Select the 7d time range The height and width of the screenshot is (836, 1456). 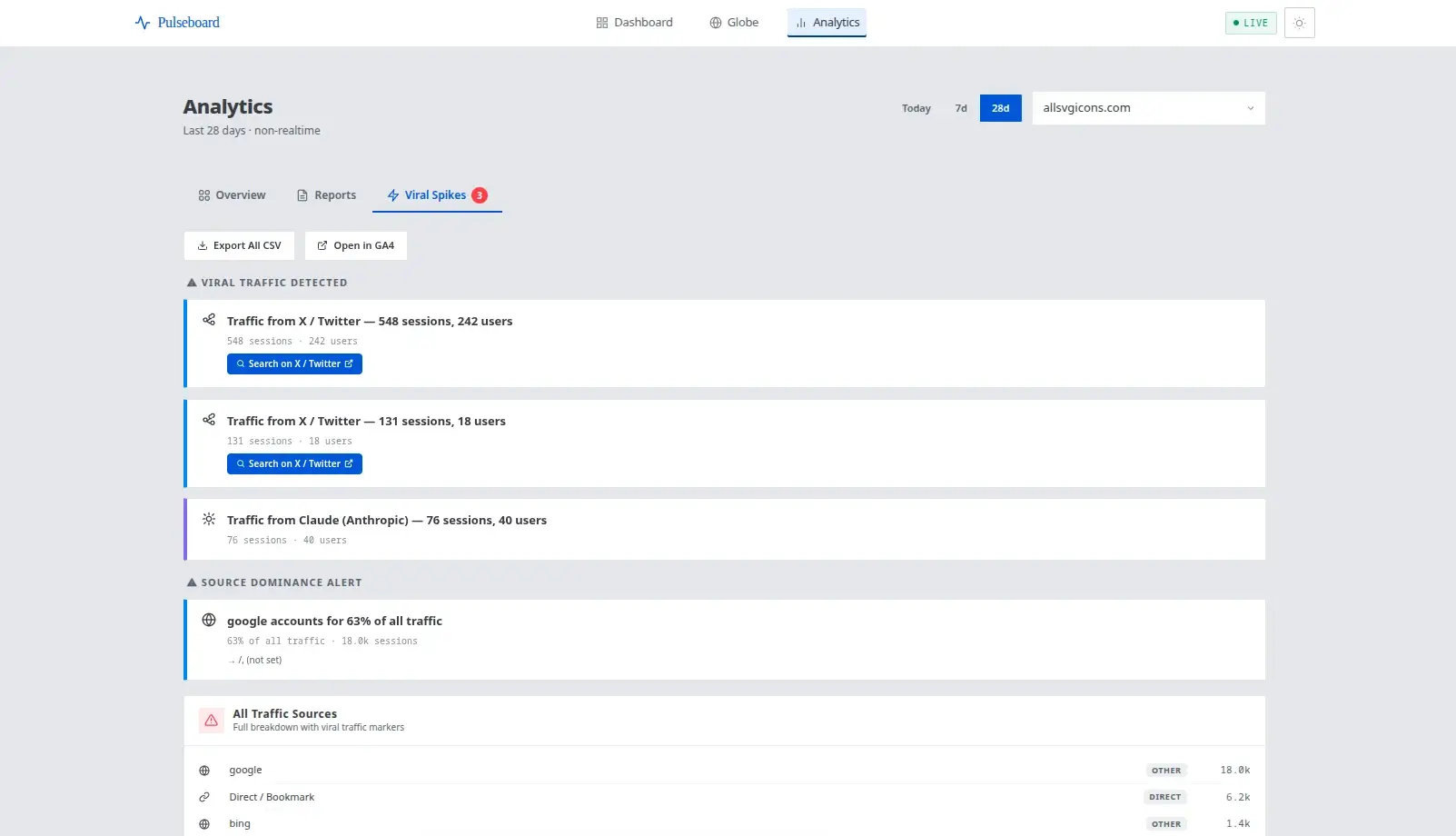(x=961, y=108)
